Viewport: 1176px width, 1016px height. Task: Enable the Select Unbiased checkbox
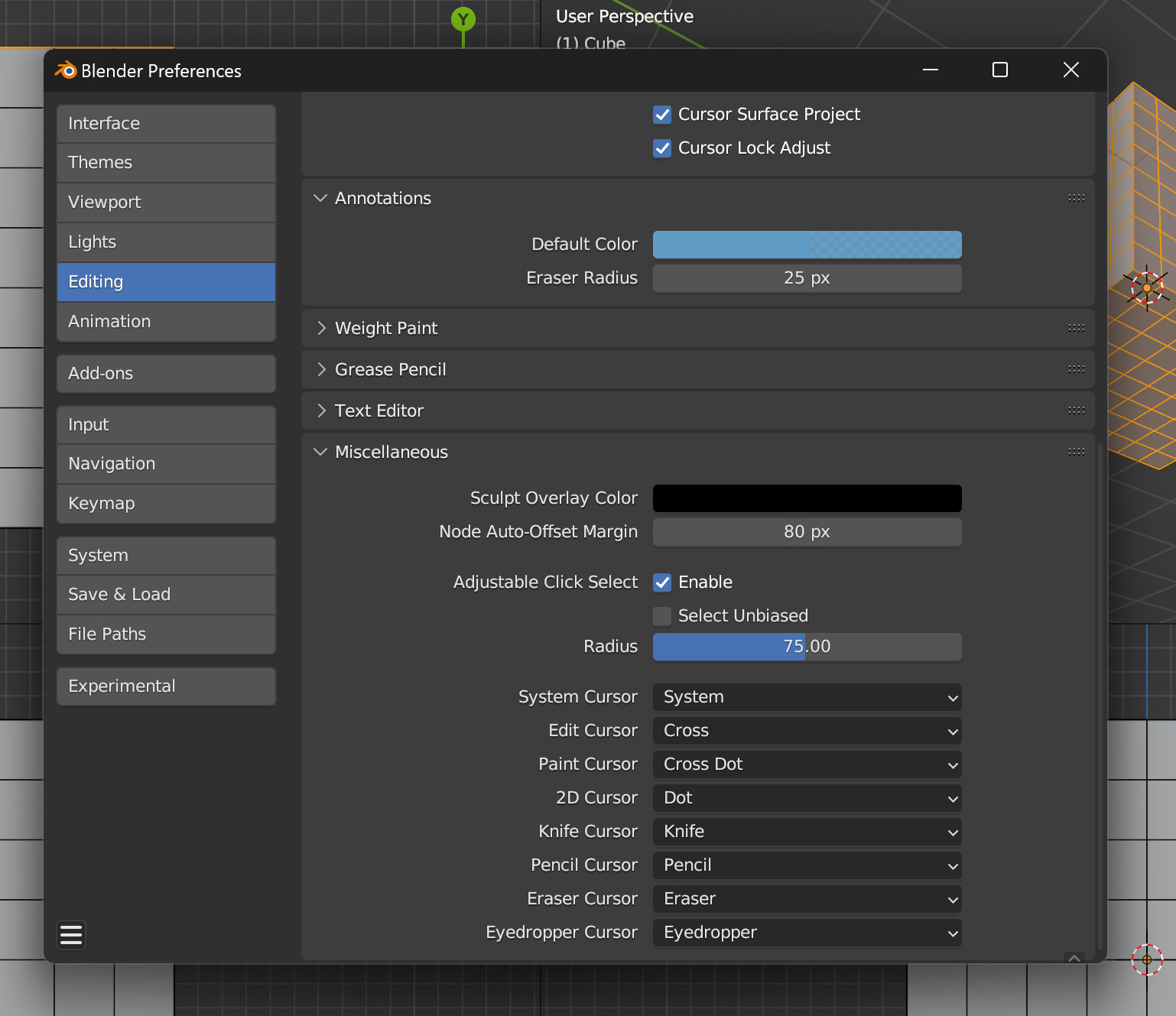(662, 616)
